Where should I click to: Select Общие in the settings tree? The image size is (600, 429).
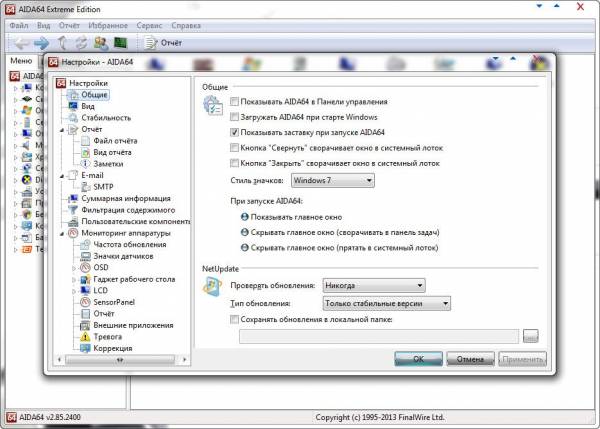click(x=94, y=95)
